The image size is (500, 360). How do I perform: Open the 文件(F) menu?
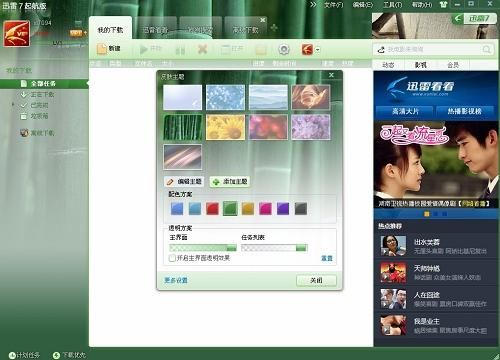(333, 5)
